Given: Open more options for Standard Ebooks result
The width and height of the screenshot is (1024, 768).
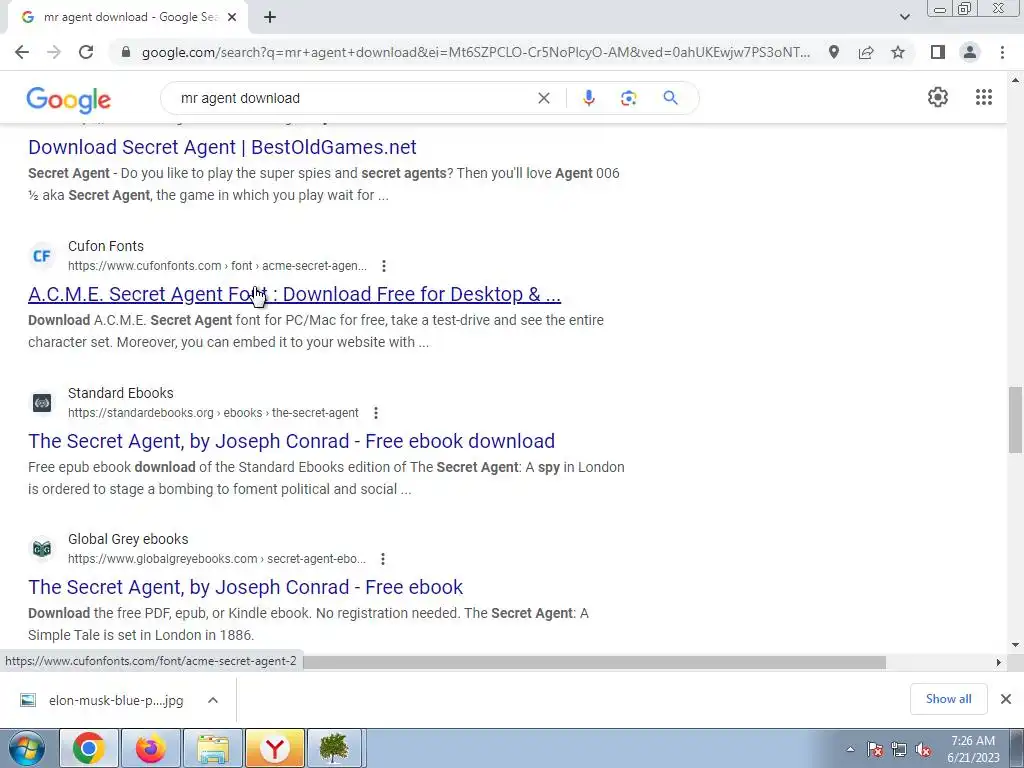Looking at the screenshot, I should pos(376,413).
